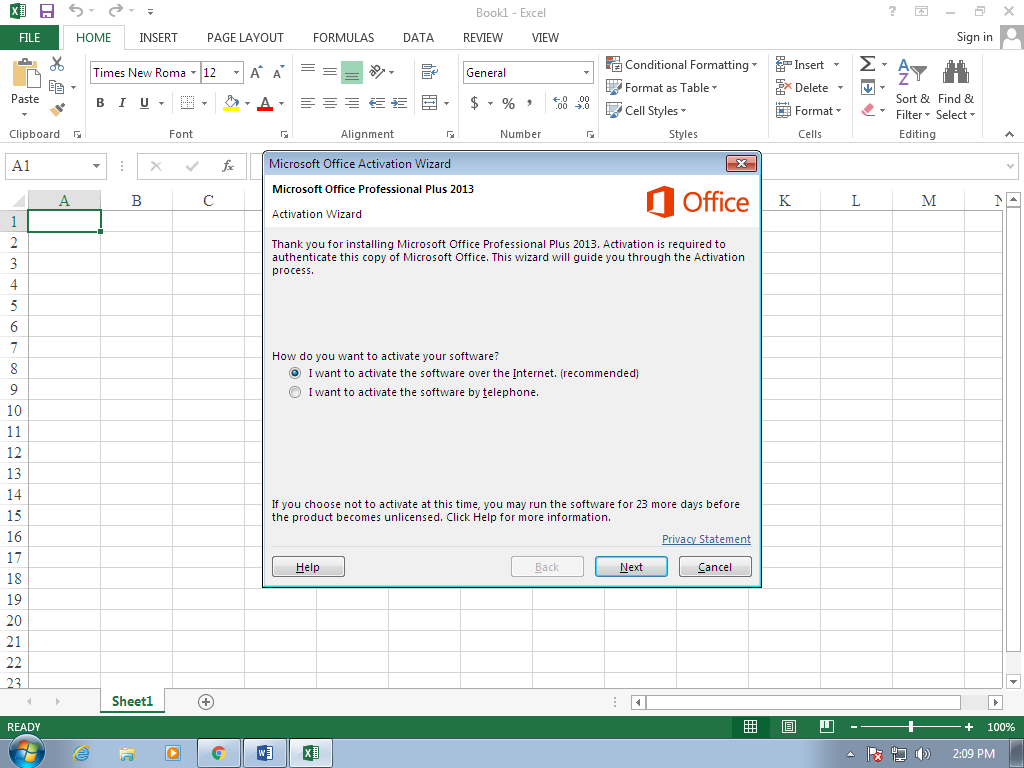Open the General number format dropdown
Viewport: 1024px width, 768px height.
[x=587, y=73]
